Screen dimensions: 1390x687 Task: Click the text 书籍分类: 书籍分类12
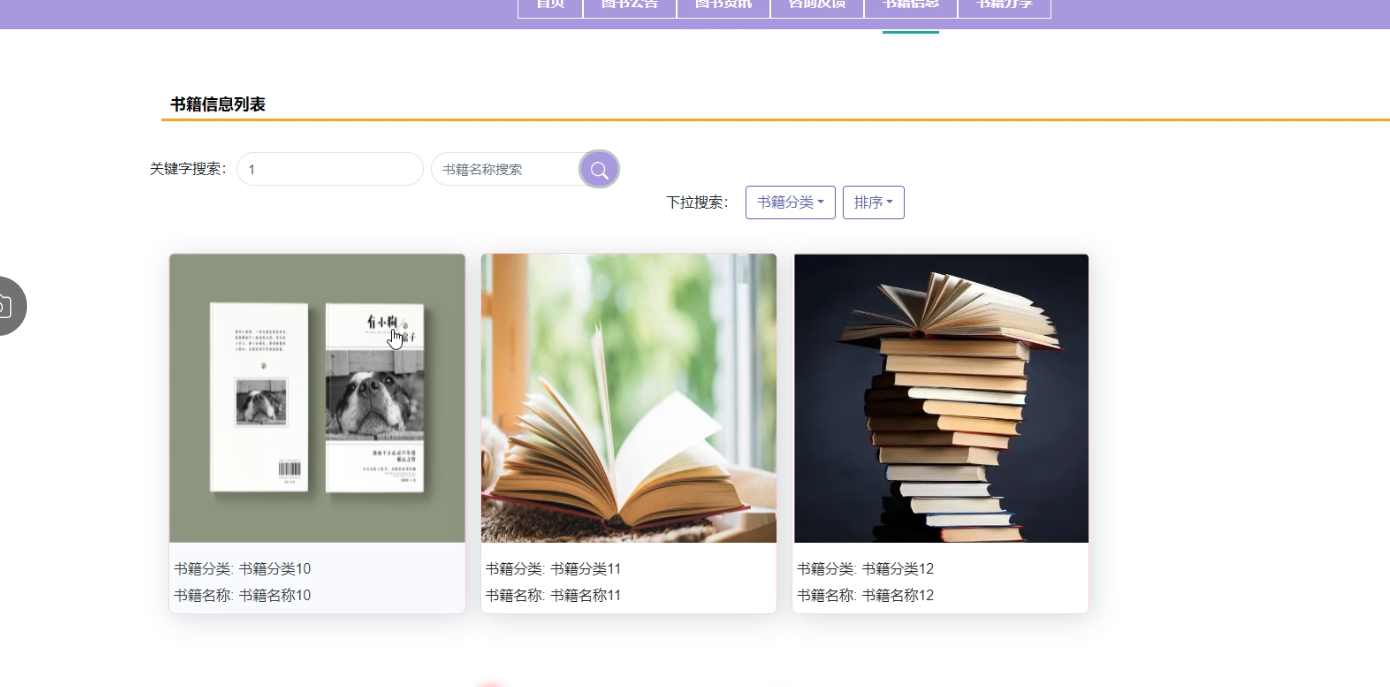pyautogui.click(x=866, y=569)
